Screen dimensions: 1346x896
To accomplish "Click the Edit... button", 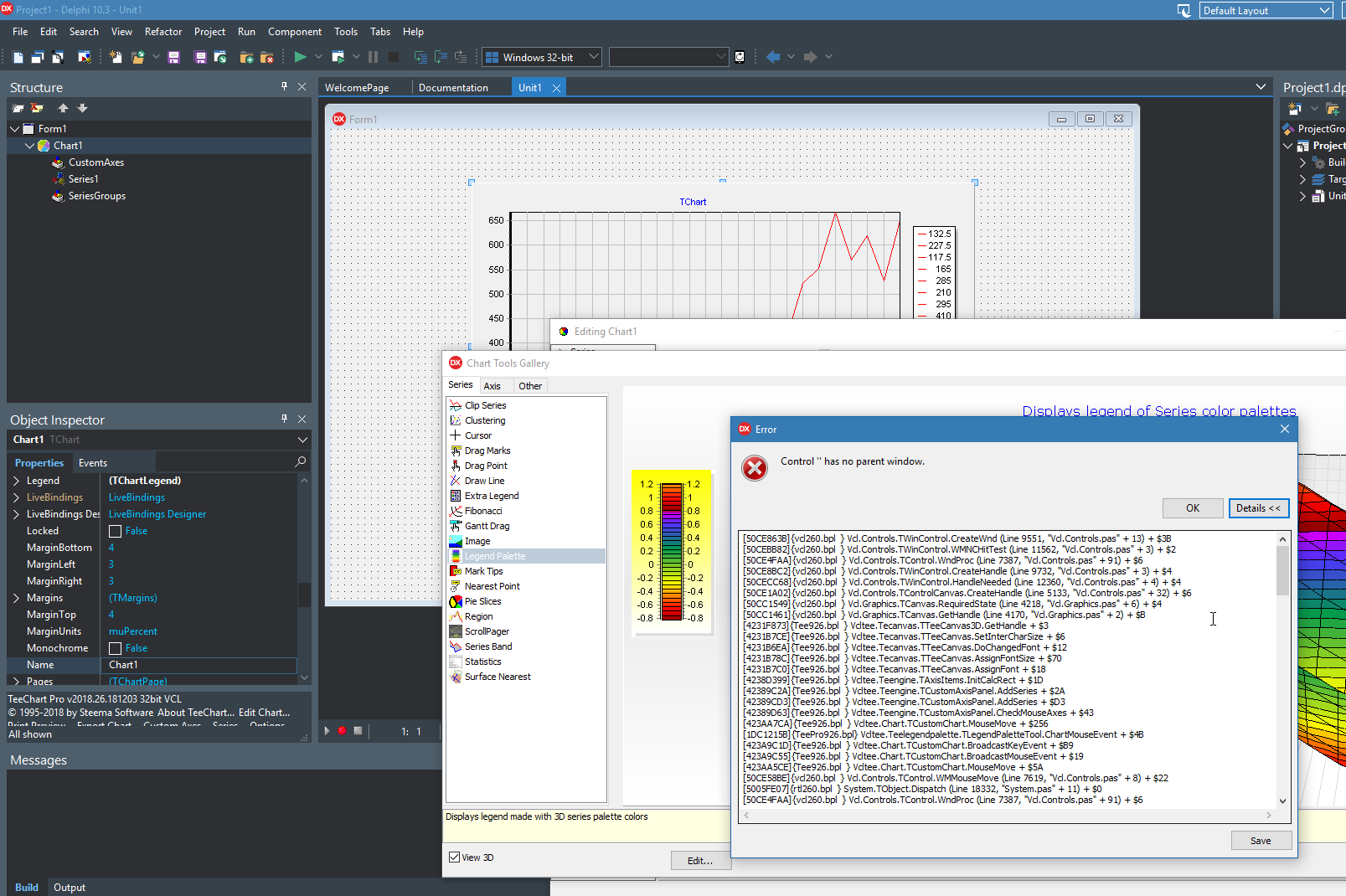I will pyautogui.click(x=700, y=861).
